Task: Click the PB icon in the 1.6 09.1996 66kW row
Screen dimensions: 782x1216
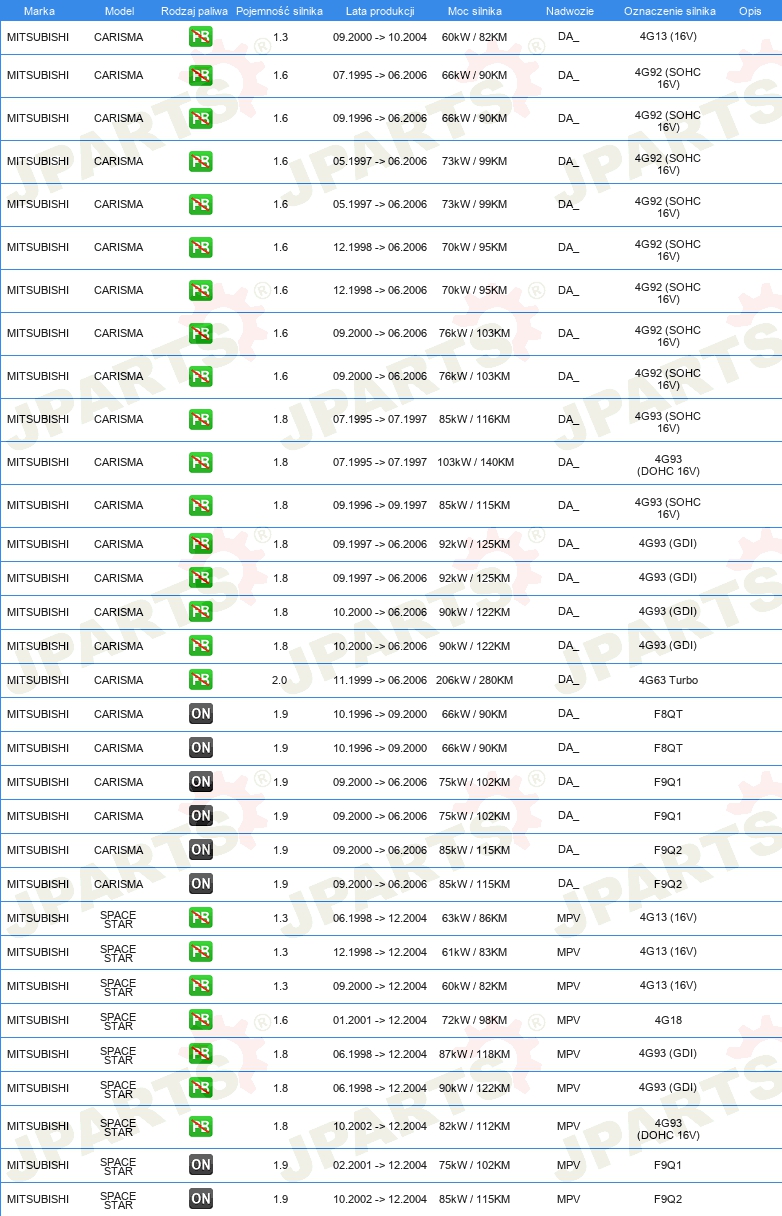Action: [201, 118]
